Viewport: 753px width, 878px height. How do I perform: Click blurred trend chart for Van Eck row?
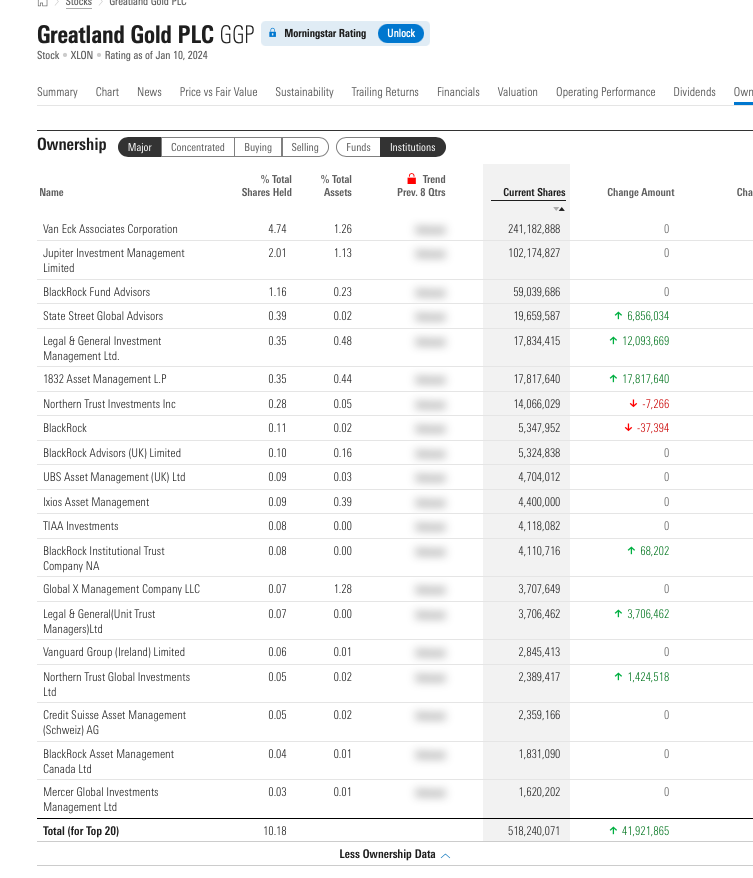coord(431,230)
